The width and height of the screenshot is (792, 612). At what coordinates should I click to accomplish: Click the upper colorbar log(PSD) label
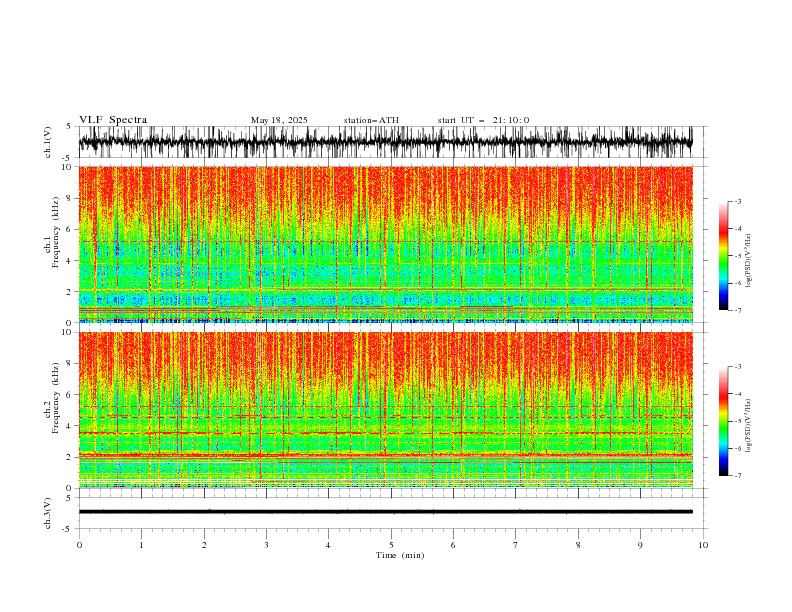[749, 261]
